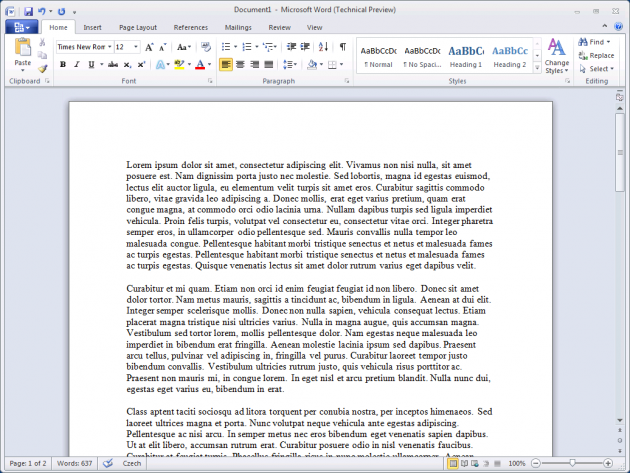
Task: Apply the red font color
Action: click(x=200, y=64)
